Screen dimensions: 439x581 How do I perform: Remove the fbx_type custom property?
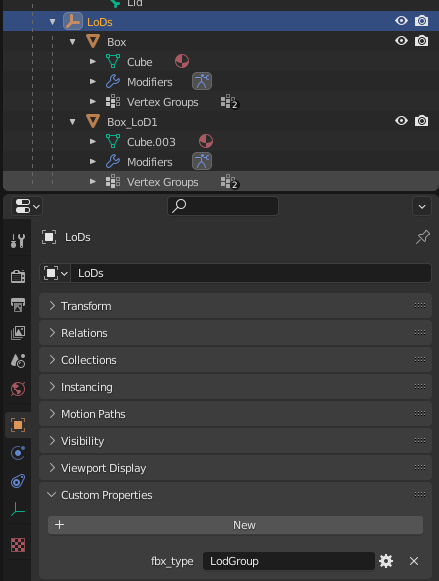coord(414,561)
